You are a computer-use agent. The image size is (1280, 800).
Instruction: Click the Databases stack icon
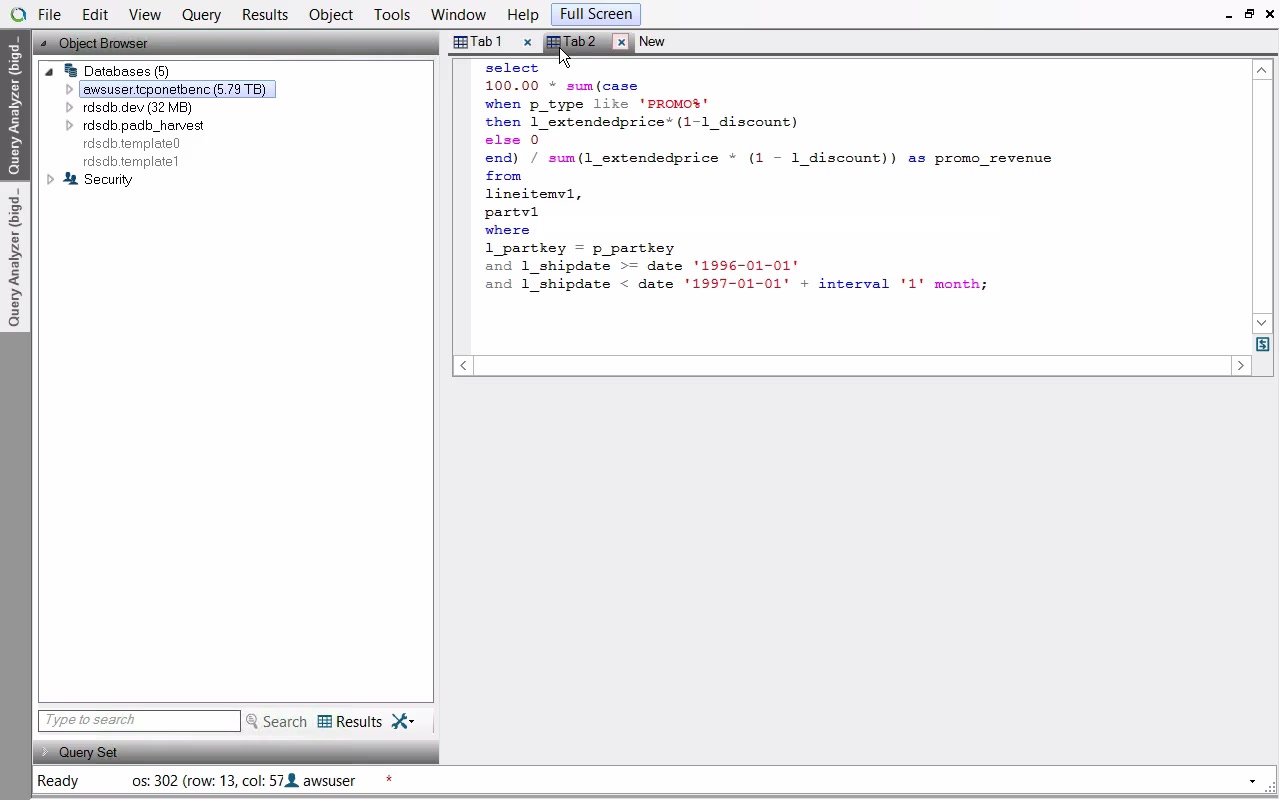pos(70,71)
